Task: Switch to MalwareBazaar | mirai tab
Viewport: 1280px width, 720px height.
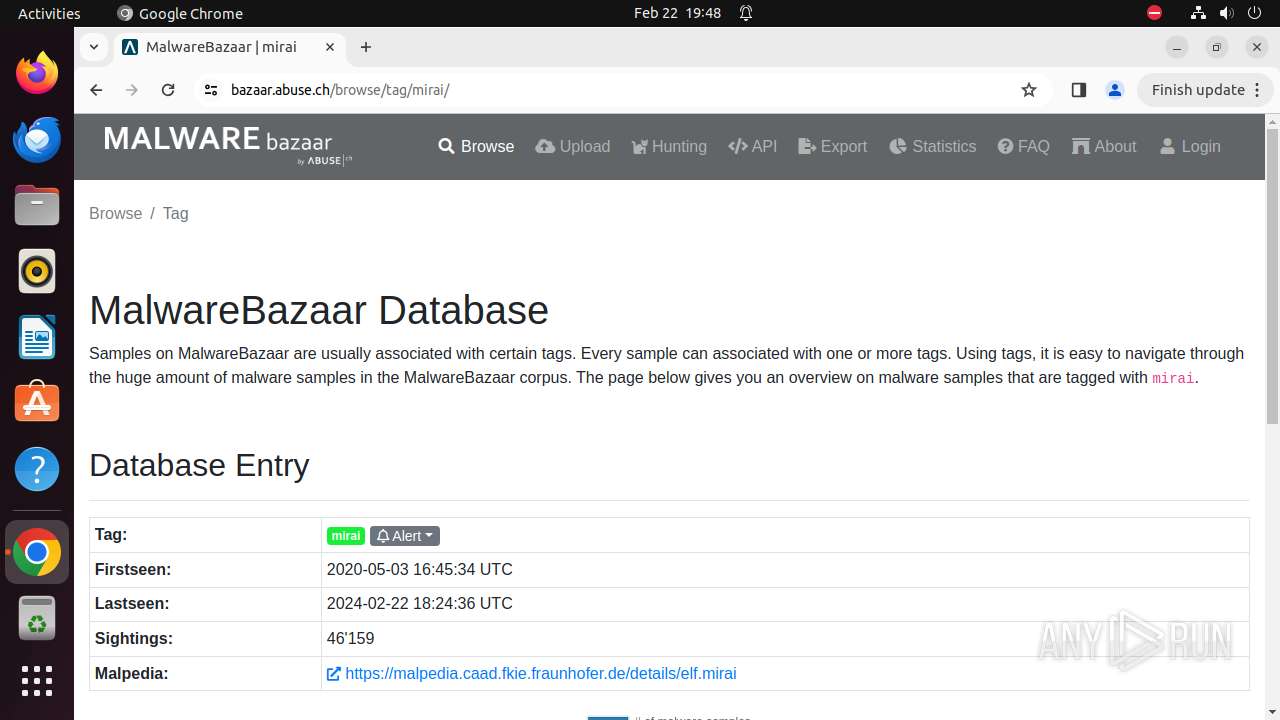Action: 228,47
